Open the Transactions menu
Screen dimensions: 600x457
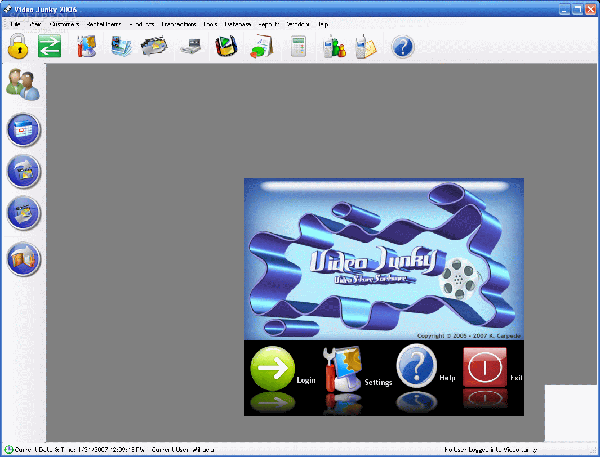[x=179, y=24]
